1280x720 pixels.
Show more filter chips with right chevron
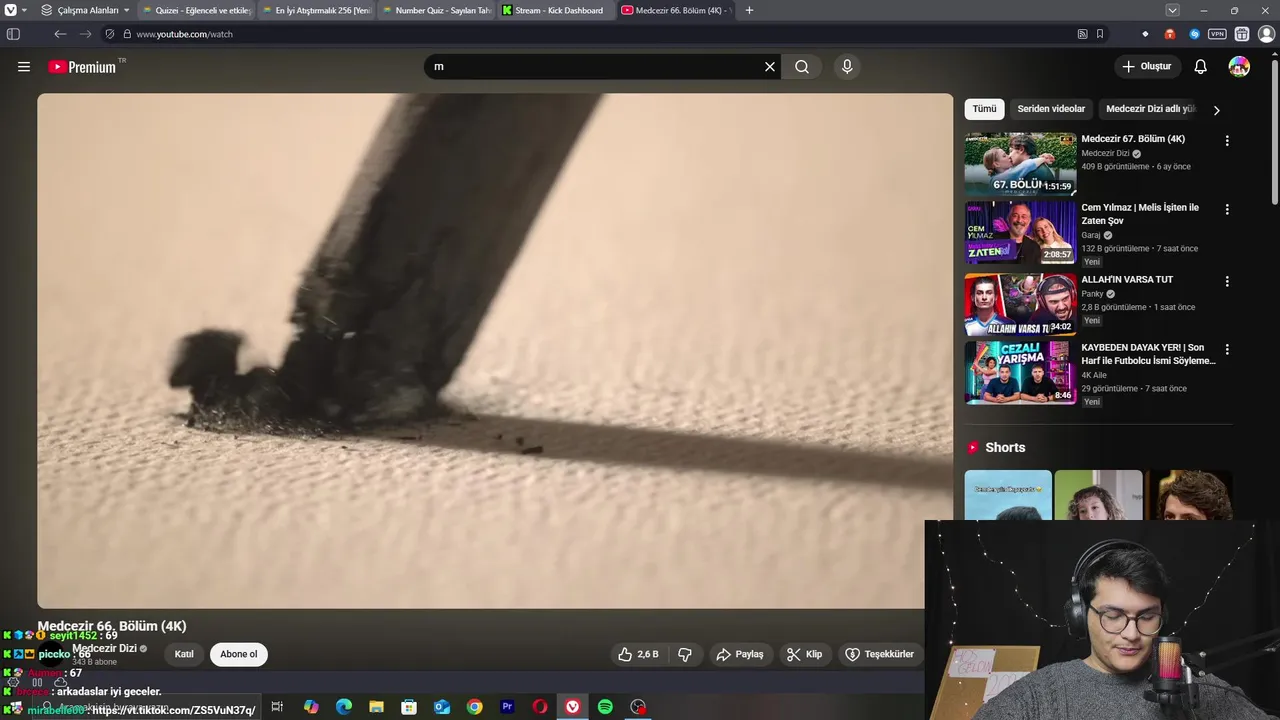click(1216, 110)
